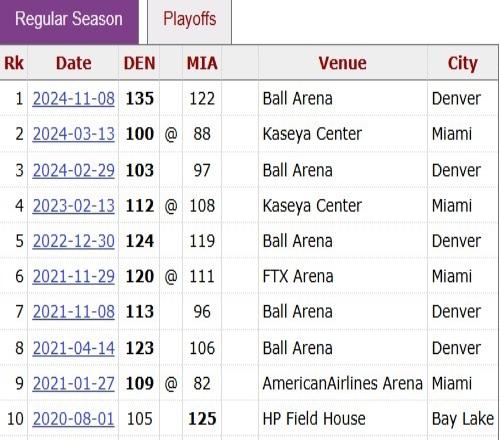Sort table by the City column header

tap(463, 63)
